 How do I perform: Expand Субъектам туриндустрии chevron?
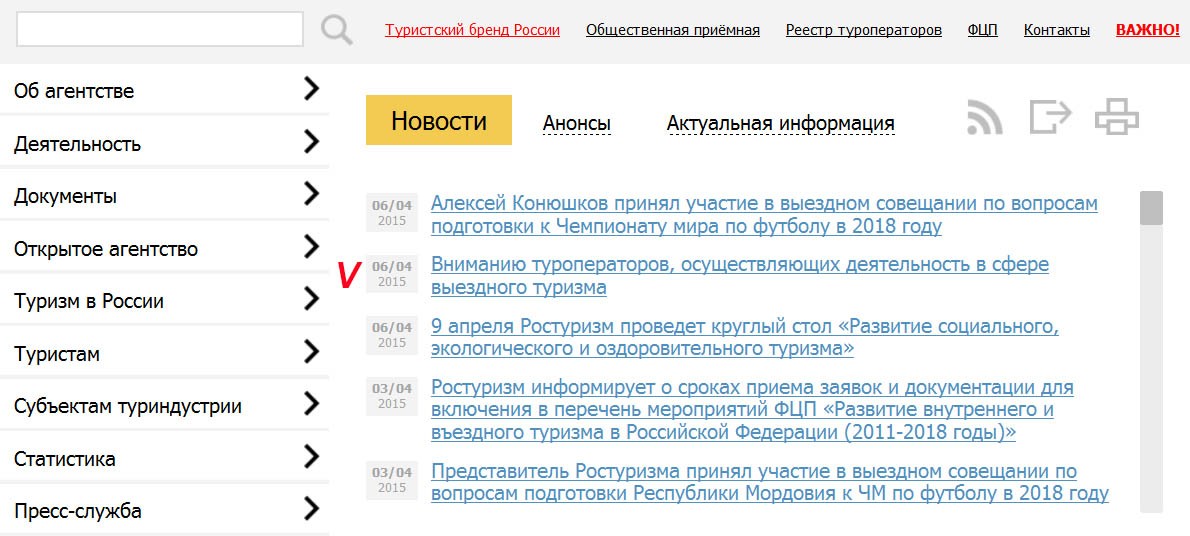click(311, 404)
